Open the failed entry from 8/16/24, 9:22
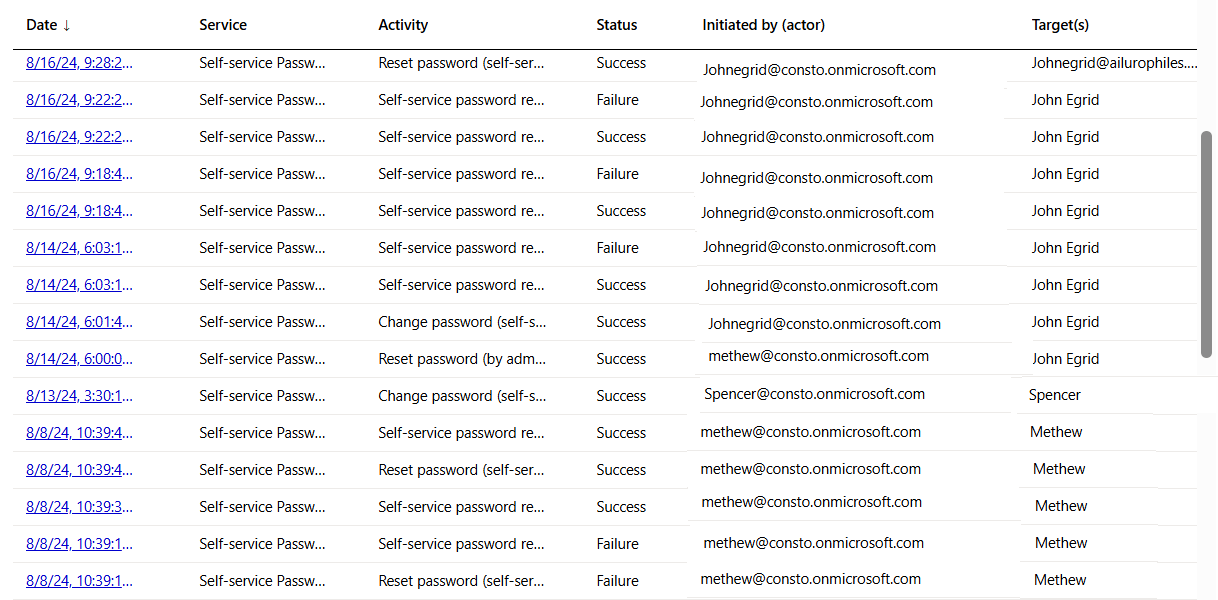Viewport: 1218px width, 600px height. [x=79, y=99]
